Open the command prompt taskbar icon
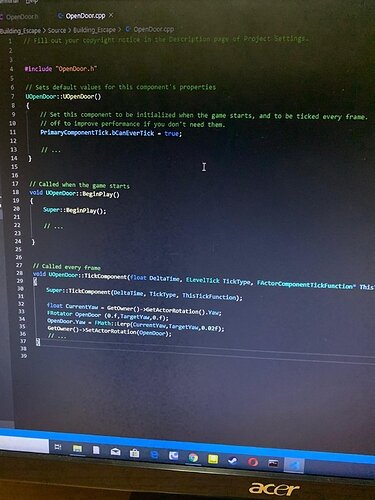 tap(273, 463)
